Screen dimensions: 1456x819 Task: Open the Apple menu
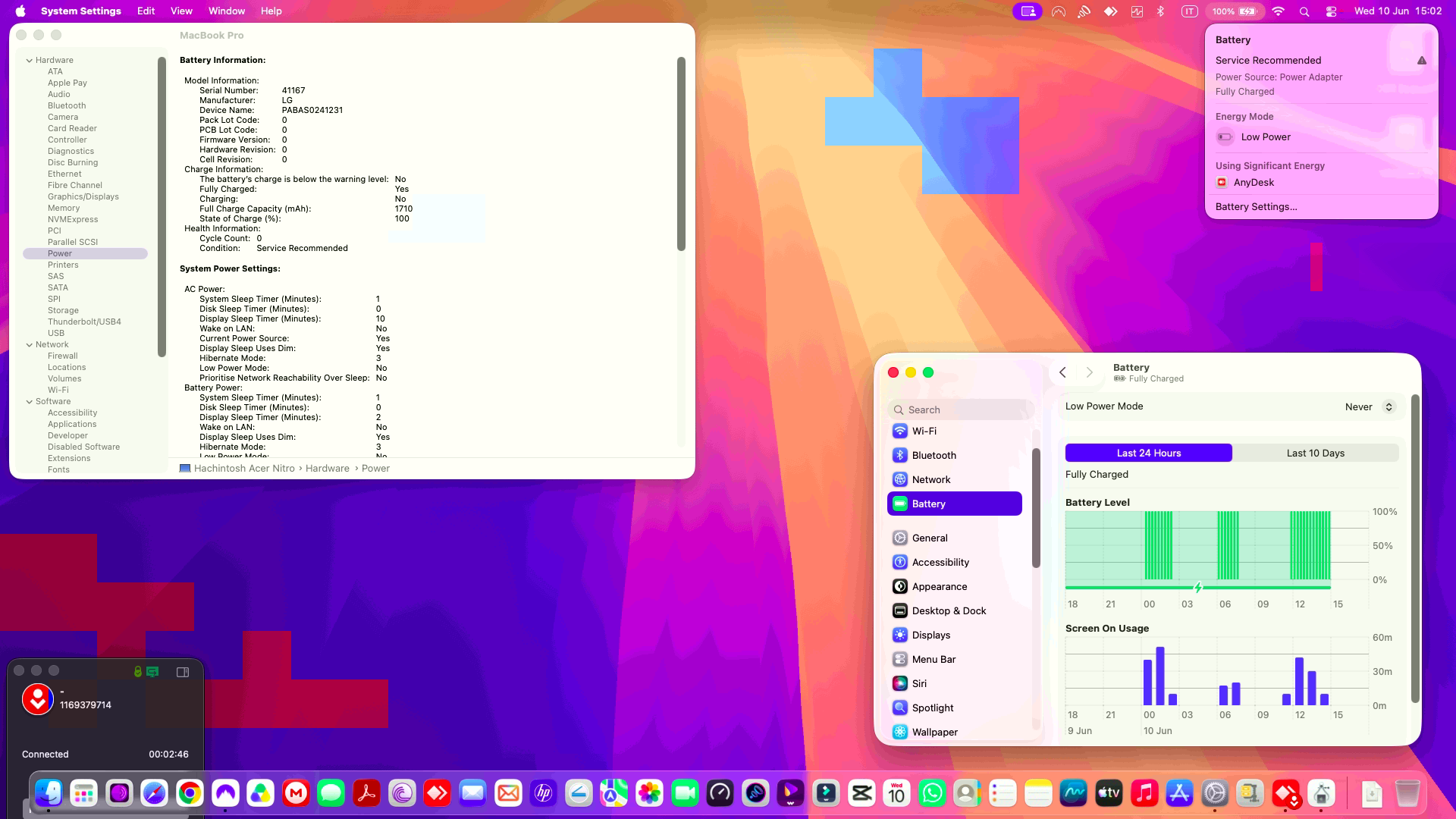[x=20, y=11]
